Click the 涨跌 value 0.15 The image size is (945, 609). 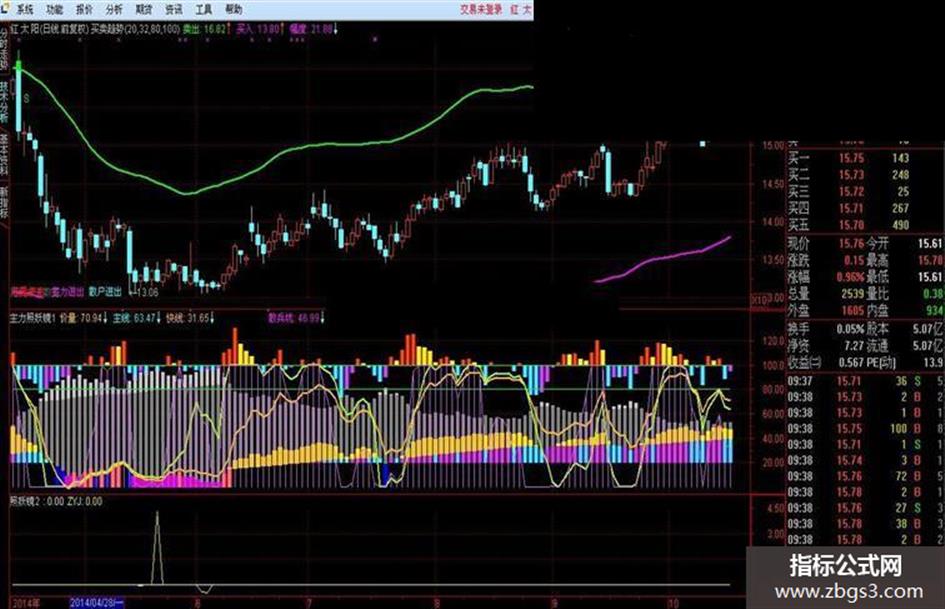[x=854, y=260]
